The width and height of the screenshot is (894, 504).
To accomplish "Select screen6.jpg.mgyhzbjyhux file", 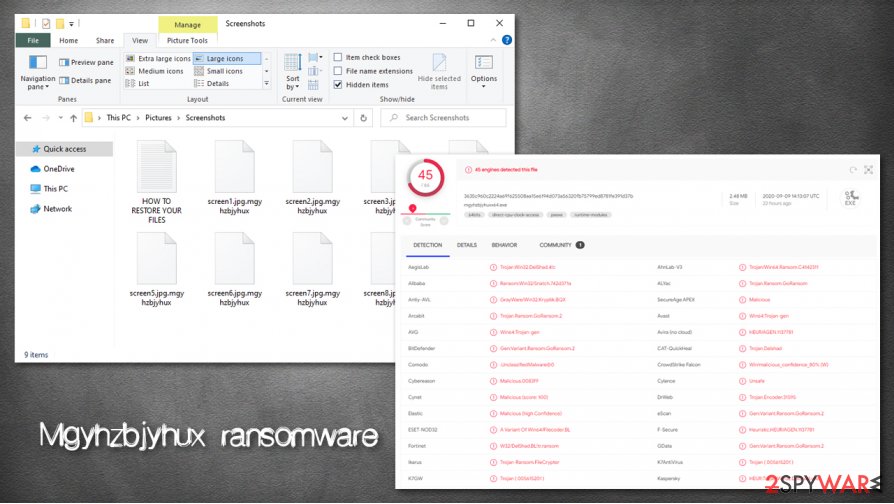I will (x=234, y=269).
